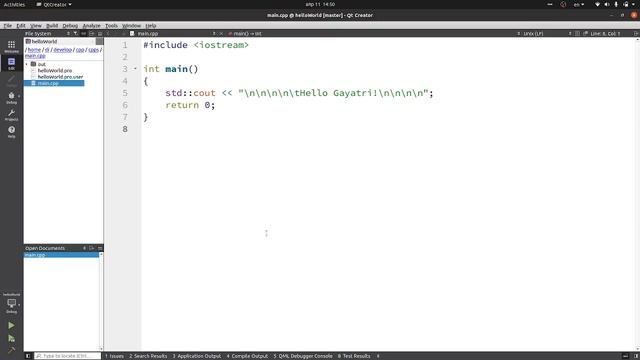Open the Debug mode in sidebar
The height and width of the screenshot is (360, 640).
[x=11, y=98]
